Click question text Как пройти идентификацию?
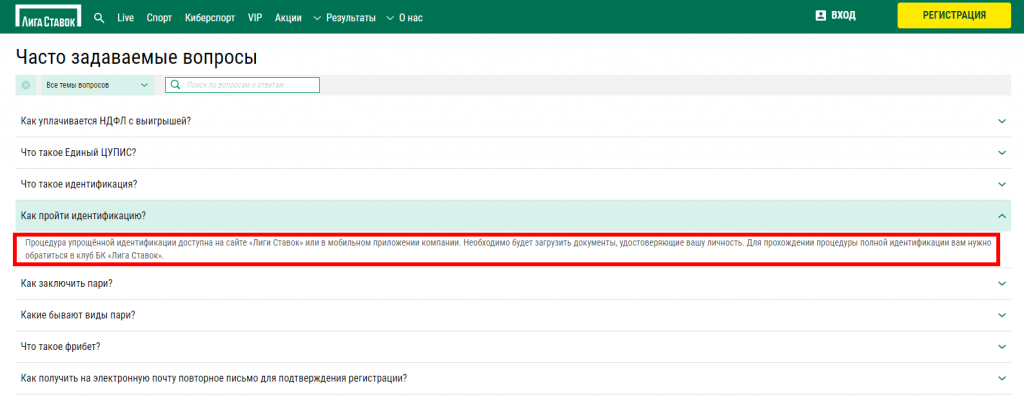 click(83, 215)
